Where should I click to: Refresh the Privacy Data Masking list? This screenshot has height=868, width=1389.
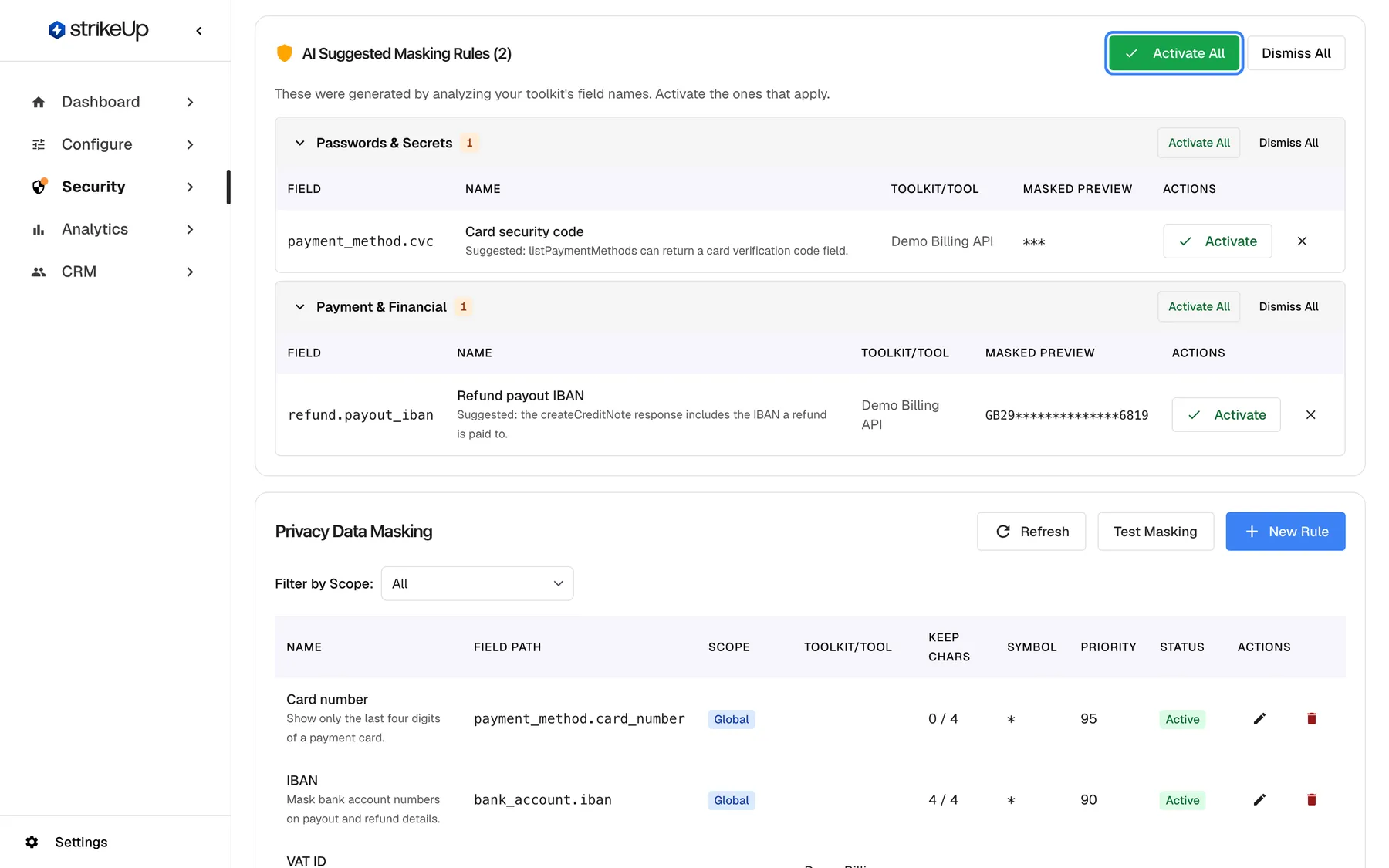[1031, 532]
